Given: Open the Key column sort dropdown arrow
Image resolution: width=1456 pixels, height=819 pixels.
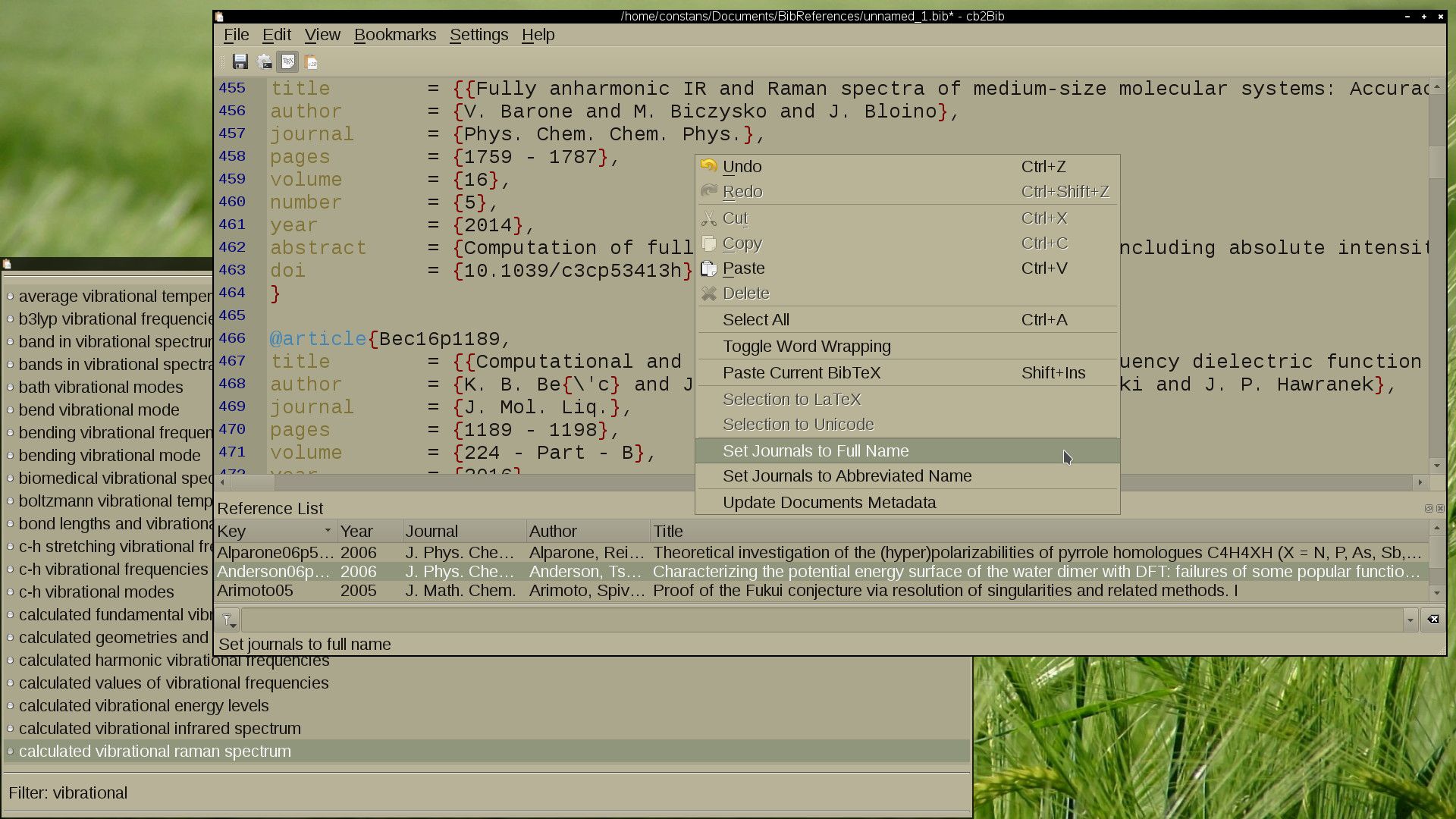Looking at the screenshot, I should (328, 531).
